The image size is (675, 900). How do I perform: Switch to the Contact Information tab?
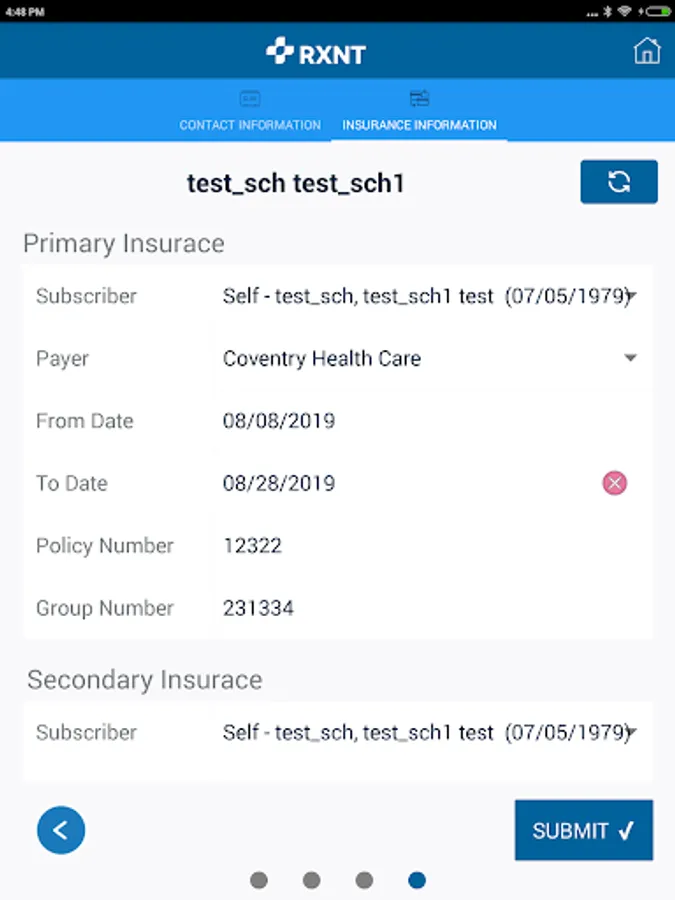250,125
